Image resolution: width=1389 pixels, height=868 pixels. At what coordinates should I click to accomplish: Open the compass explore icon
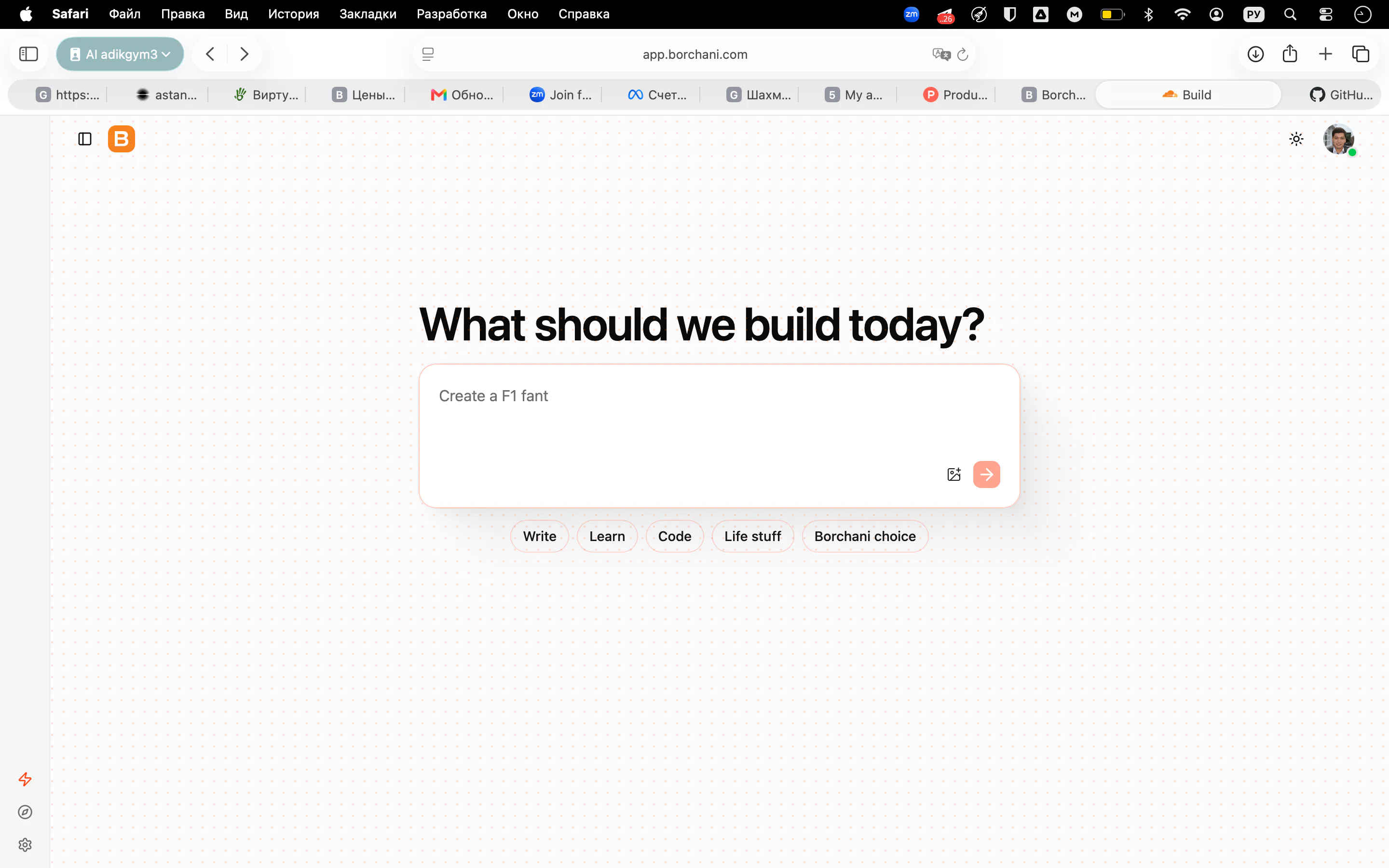25,812
